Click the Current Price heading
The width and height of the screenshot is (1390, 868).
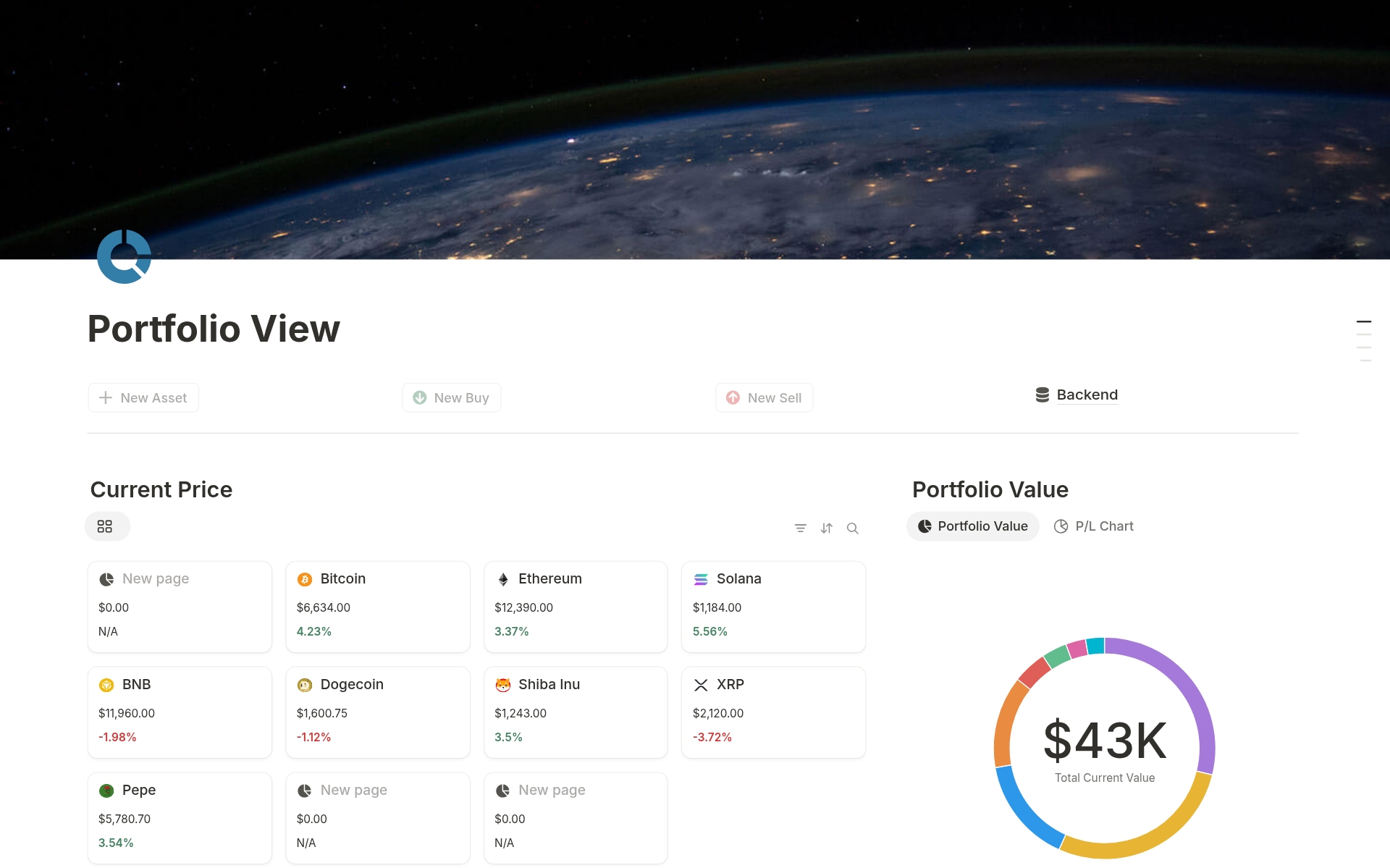161,489
